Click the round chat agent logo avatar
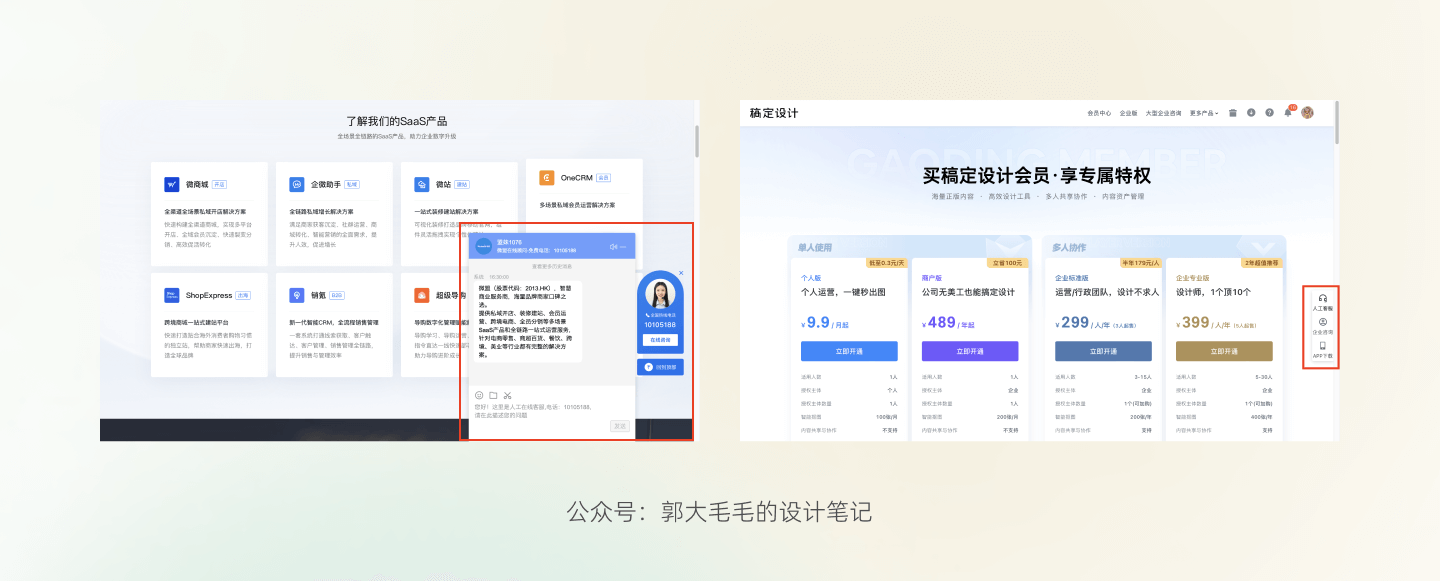Viewport: 1440px width, 581px height. pyautogui.click(x=484, y=246)
